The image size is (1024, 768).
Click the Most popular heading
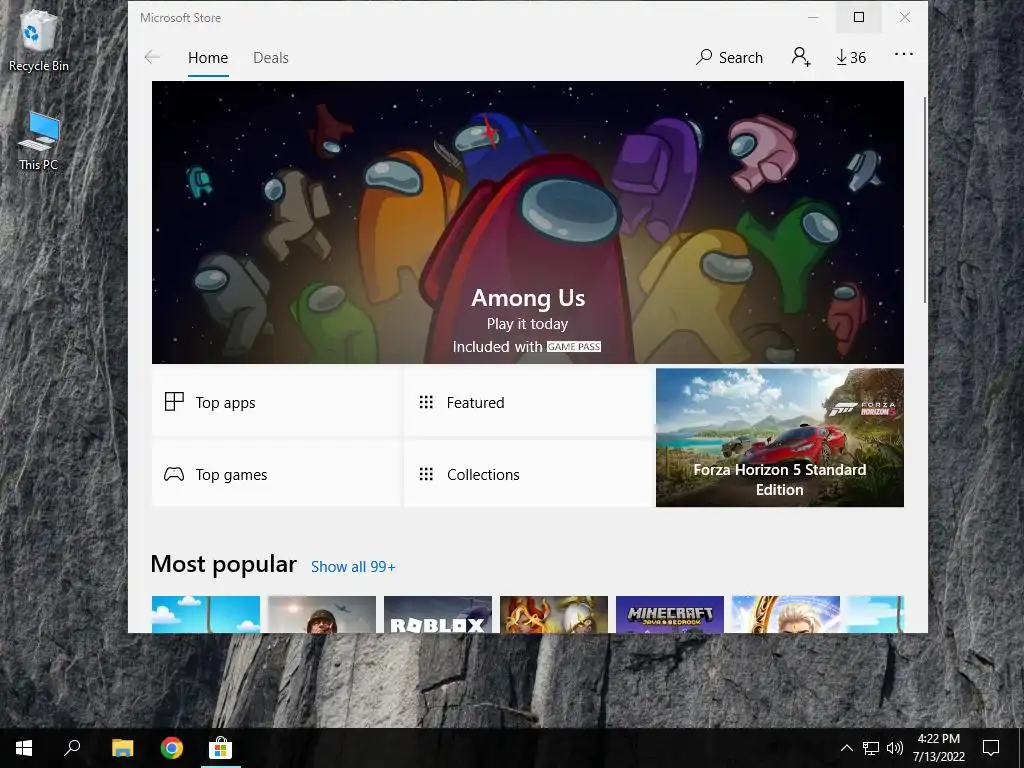point(223,564)
